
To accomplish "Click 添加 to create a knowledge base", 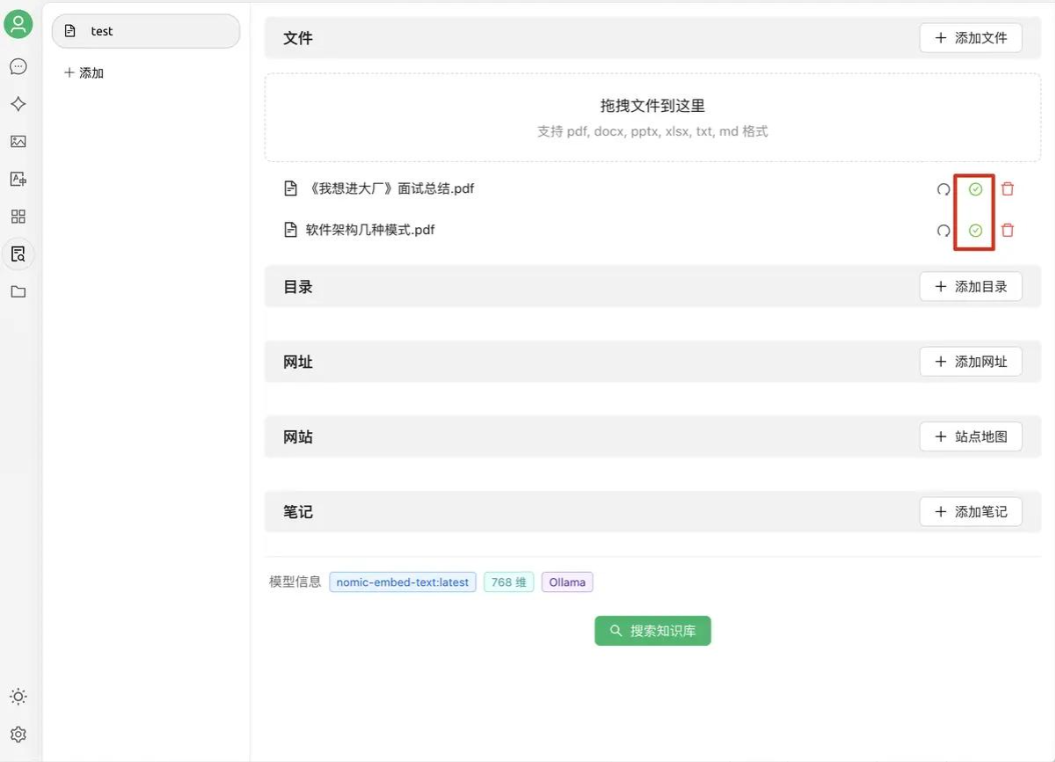I will point(84,73).
